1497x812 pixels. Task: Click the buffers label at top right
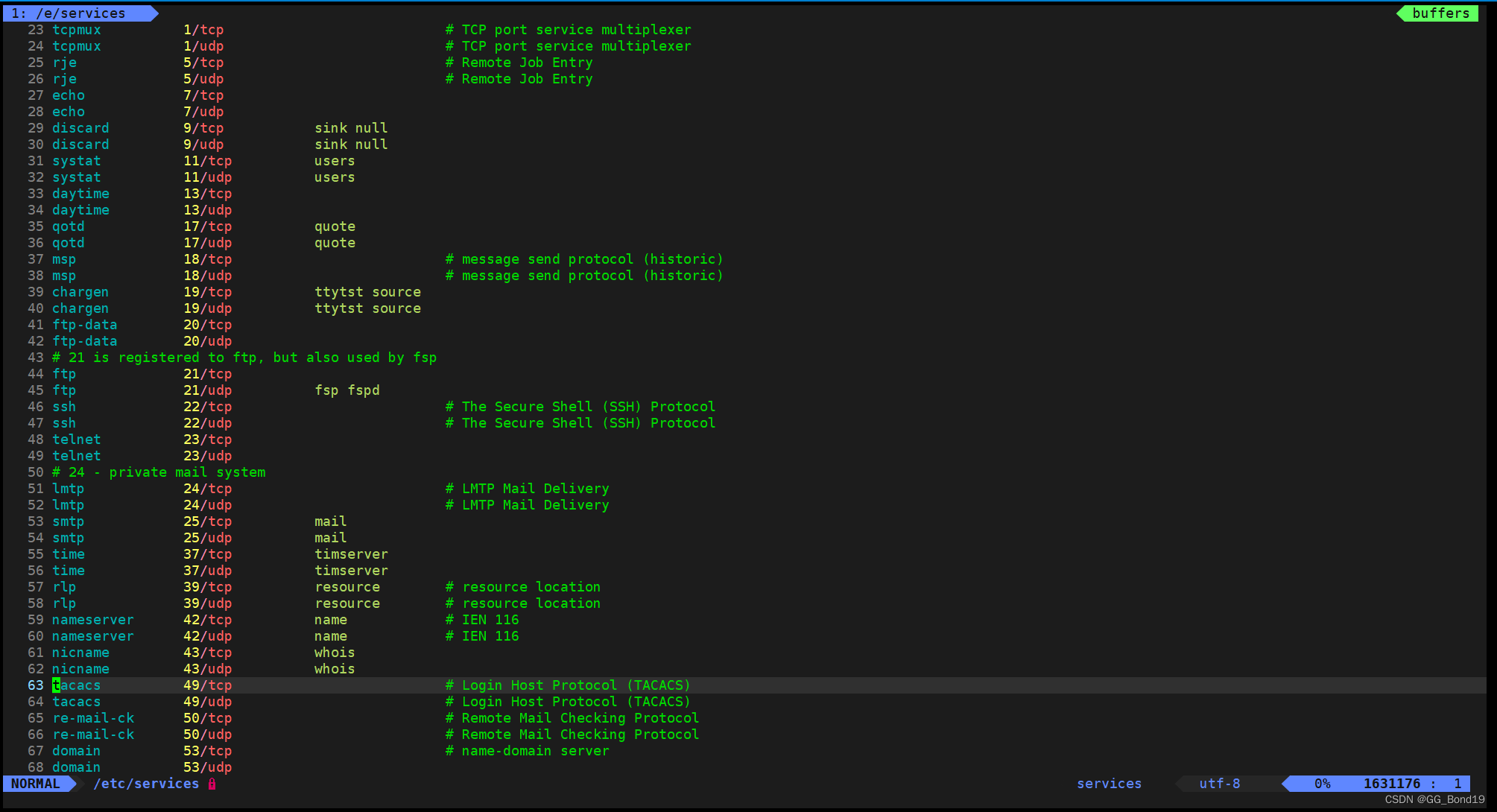click(1440, 13)
